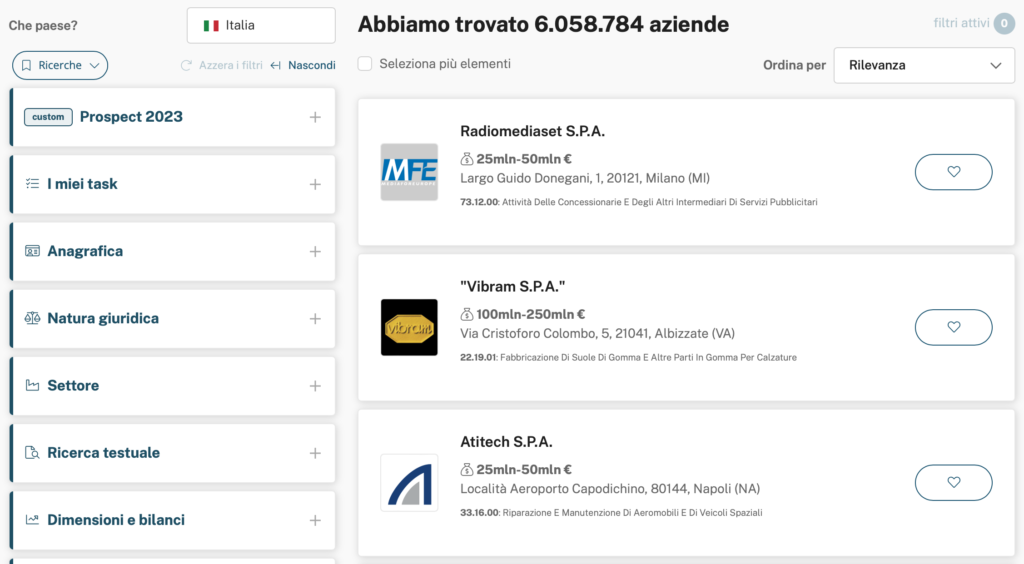The height and width of the screenshot is (564, 1024).
Task: Click Radiomediaset address Largo Guido Donegani
Action: point(585,178)
